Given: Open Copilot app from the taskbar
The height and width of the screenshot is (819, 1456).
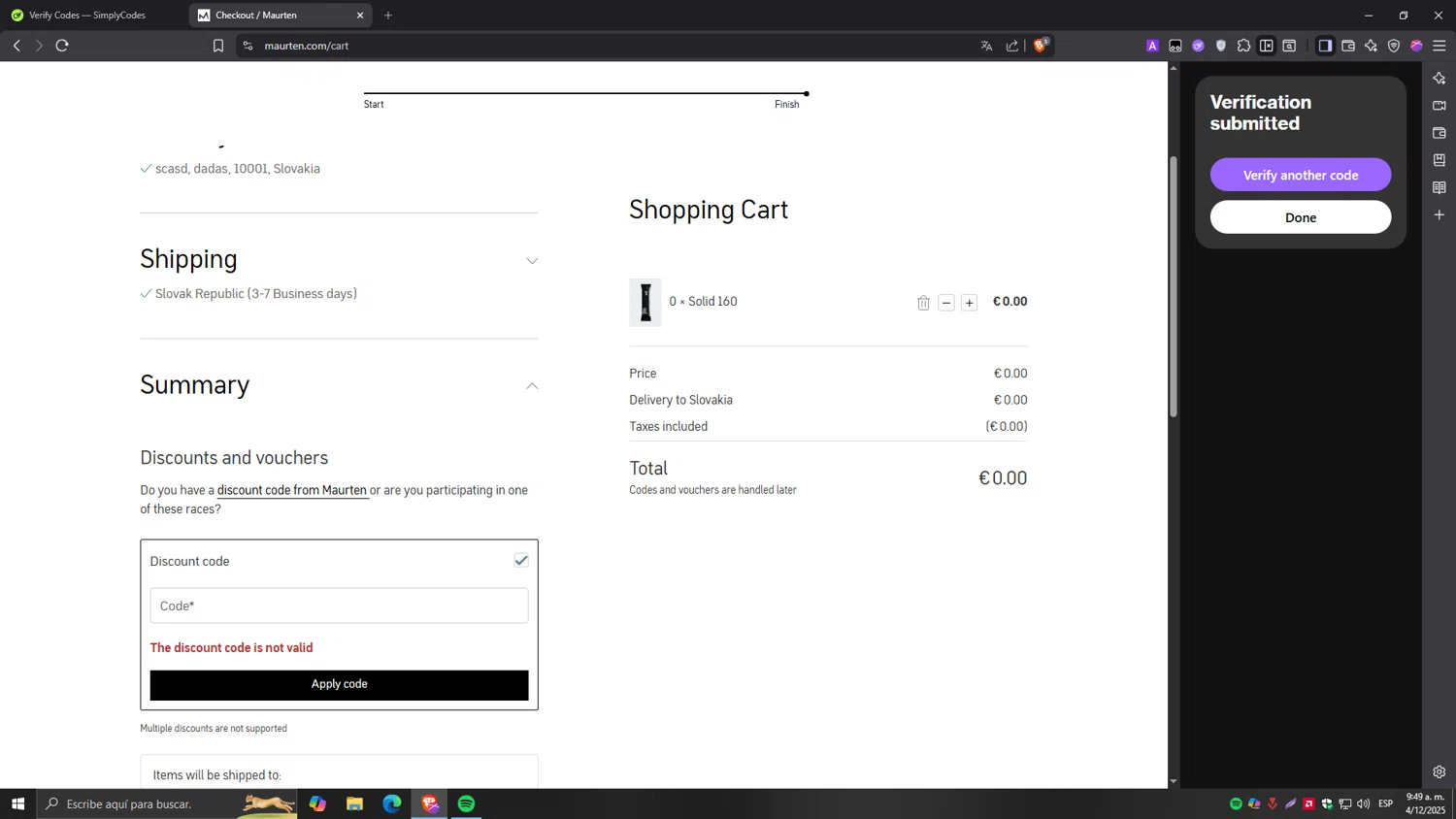Looking at the screenshot, I should click(x=317, y=803).
